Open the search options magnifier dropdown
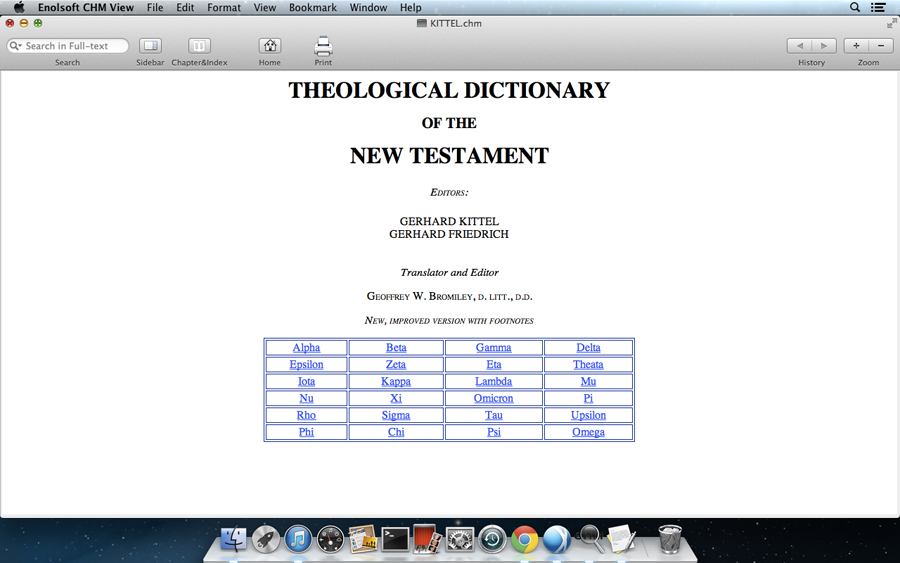This screenshot has width=900, height=563. point(15,46)
